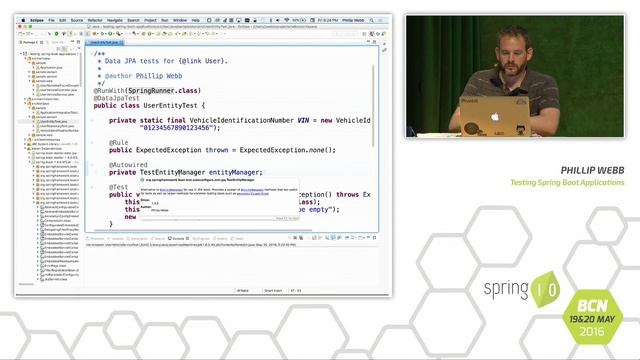Select the Package Explorer view tab

30,42
